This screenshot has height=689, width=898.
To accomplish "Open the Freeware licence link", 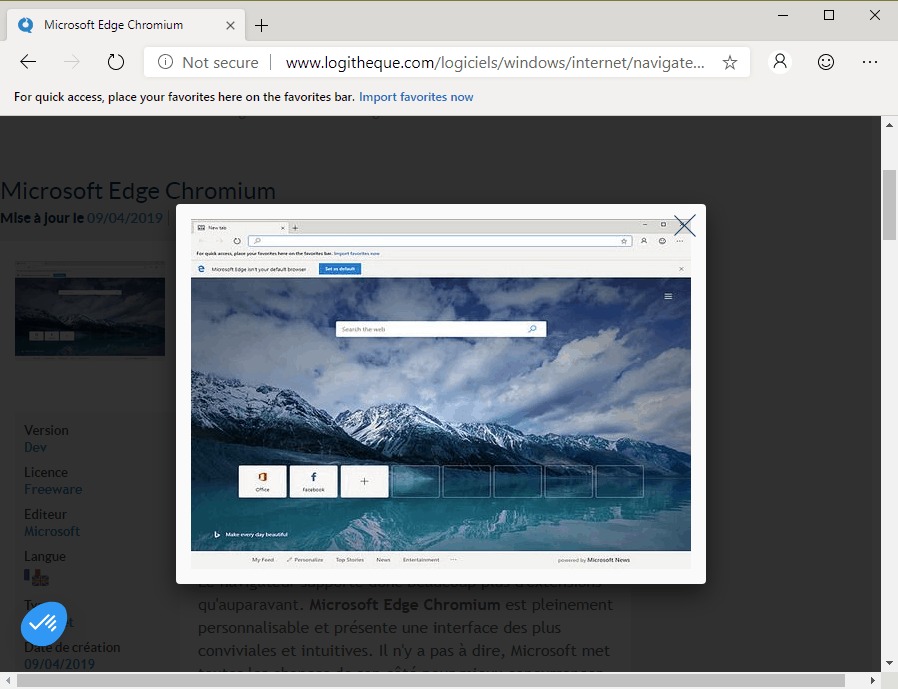I will [53, 489].
